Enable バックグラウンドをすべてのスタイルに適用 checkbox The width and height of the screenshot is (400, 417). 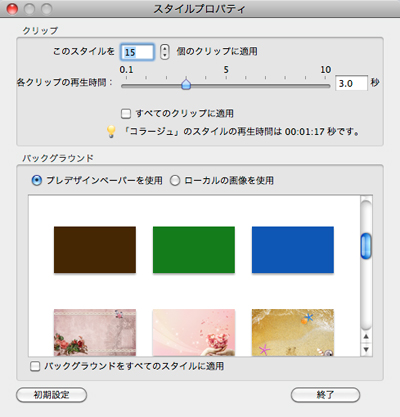click(35, 366)
